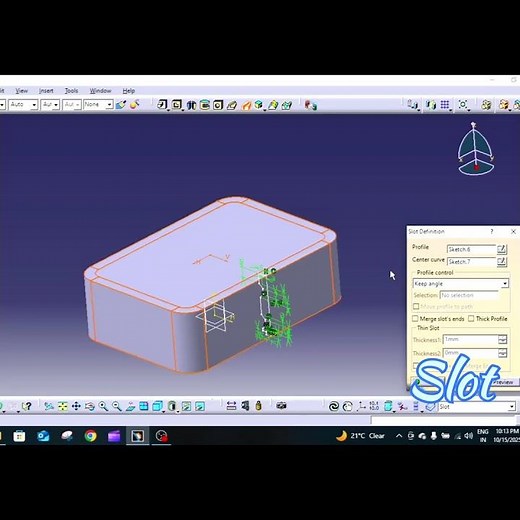Open the Tools menu
Viewport: 520px width, 520px height.
pyautogui.click(x=71, y=91)
